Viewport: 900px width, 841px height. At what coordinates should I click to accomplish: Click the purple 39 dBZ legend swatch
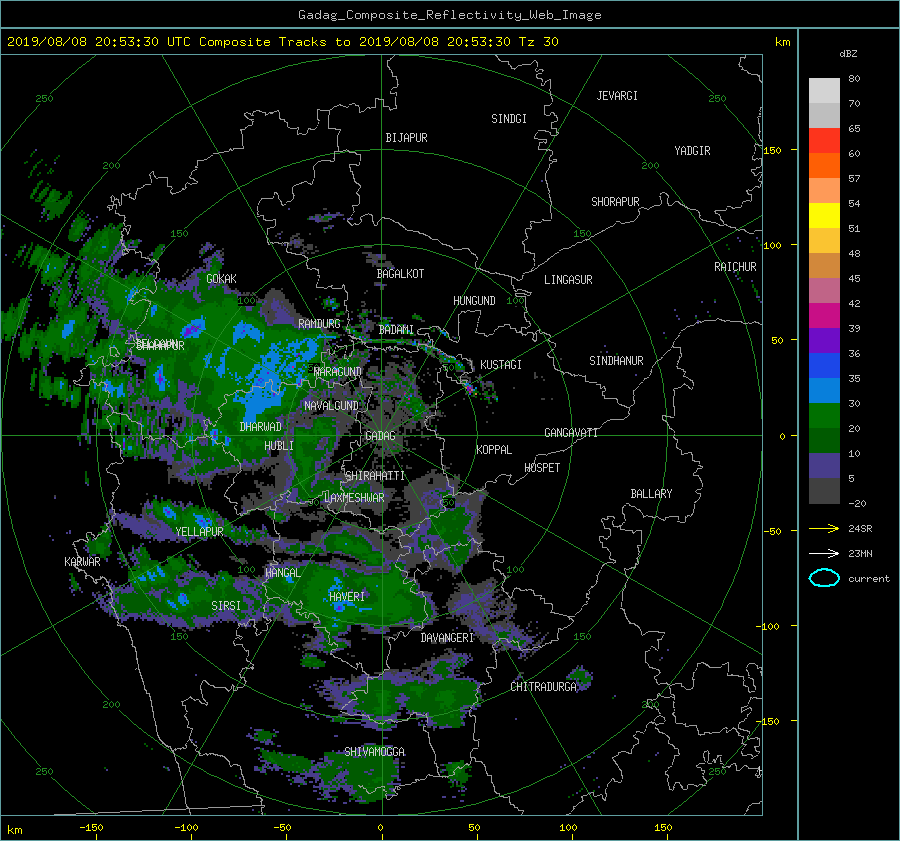[824, 340]
